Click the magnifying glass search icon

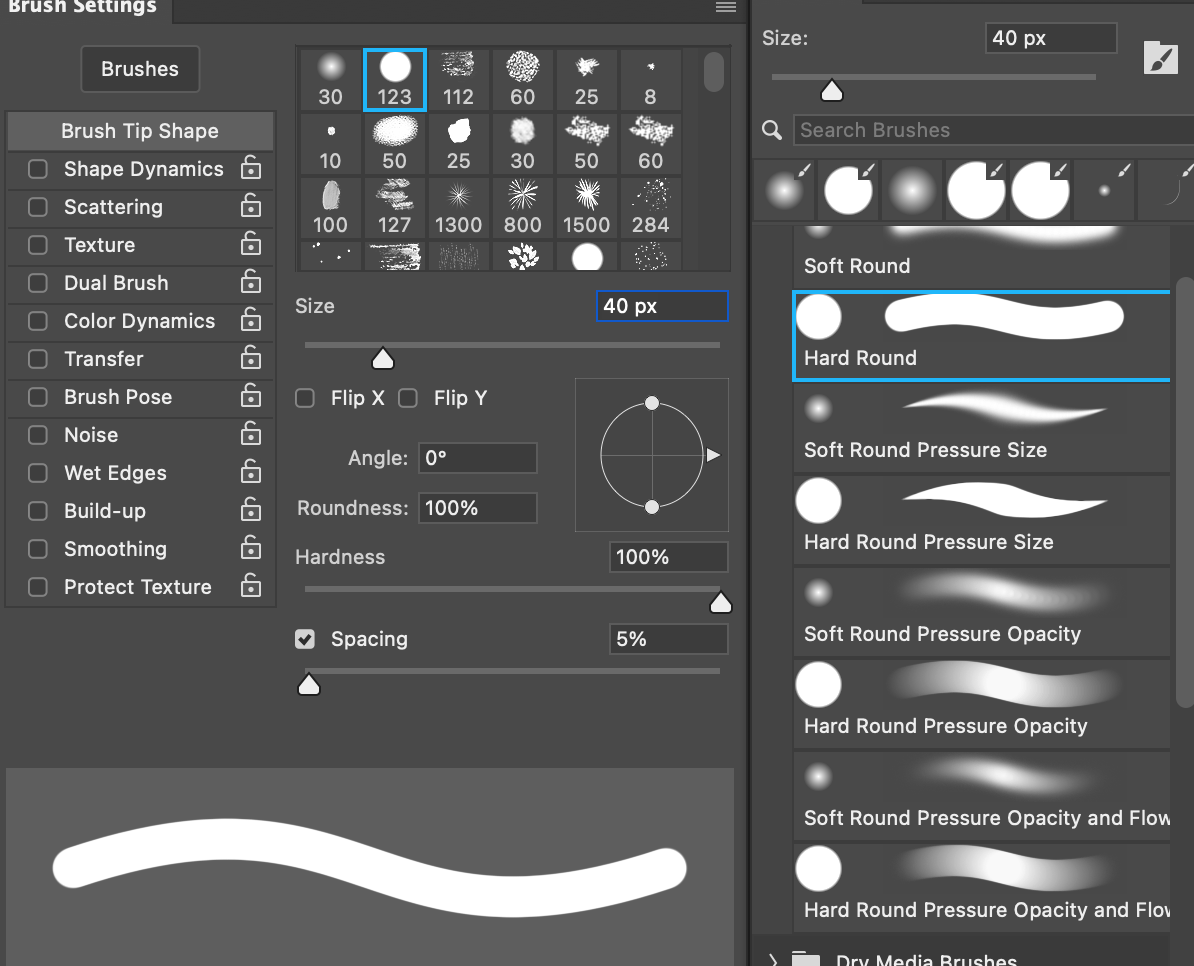tap(770, 130)
